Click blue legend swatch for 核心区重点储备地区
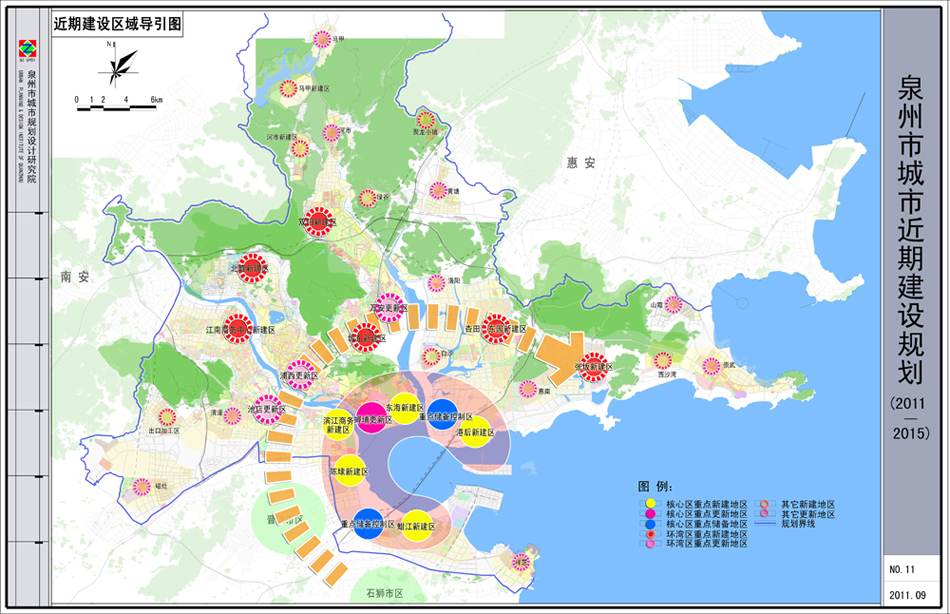Image resolution: width=950 pixels, height=614 pixels. tap(649, 524)
